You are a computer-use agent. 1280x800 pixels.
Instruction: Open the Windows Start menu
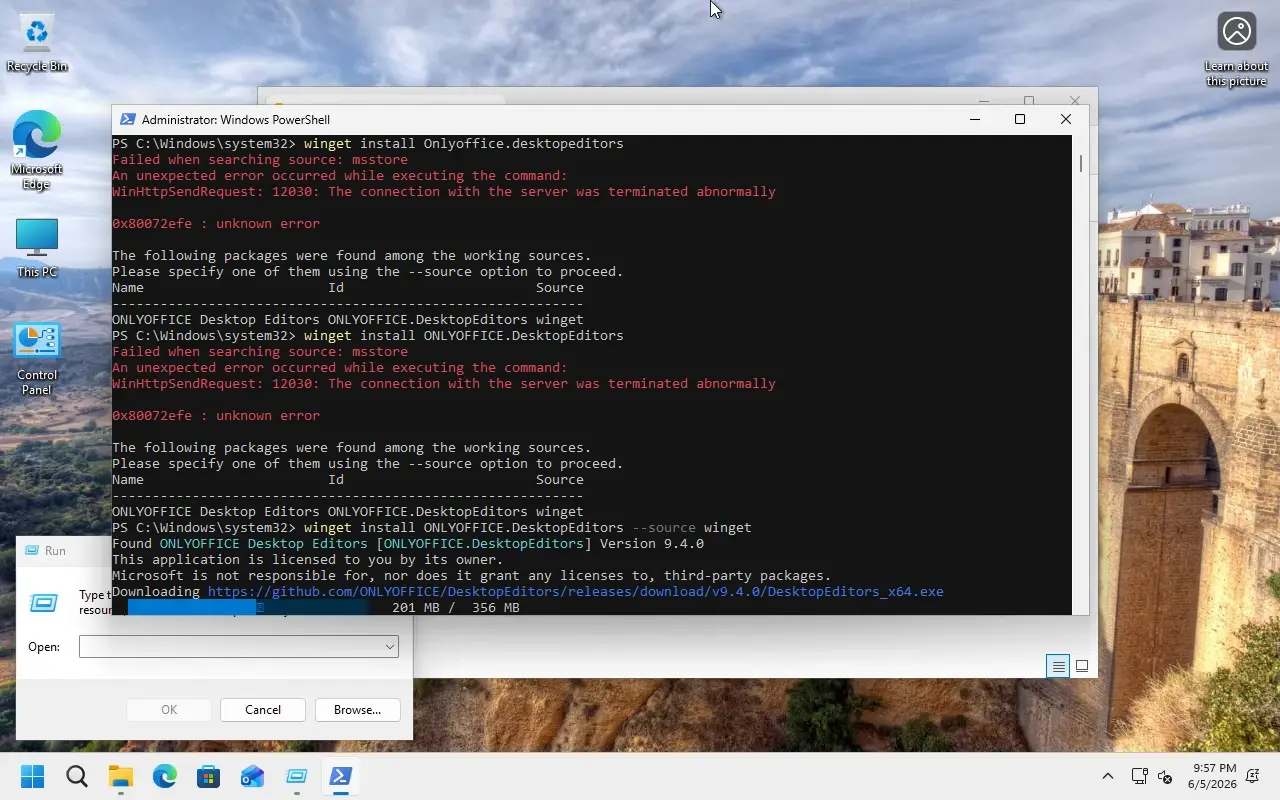(33, 776)
